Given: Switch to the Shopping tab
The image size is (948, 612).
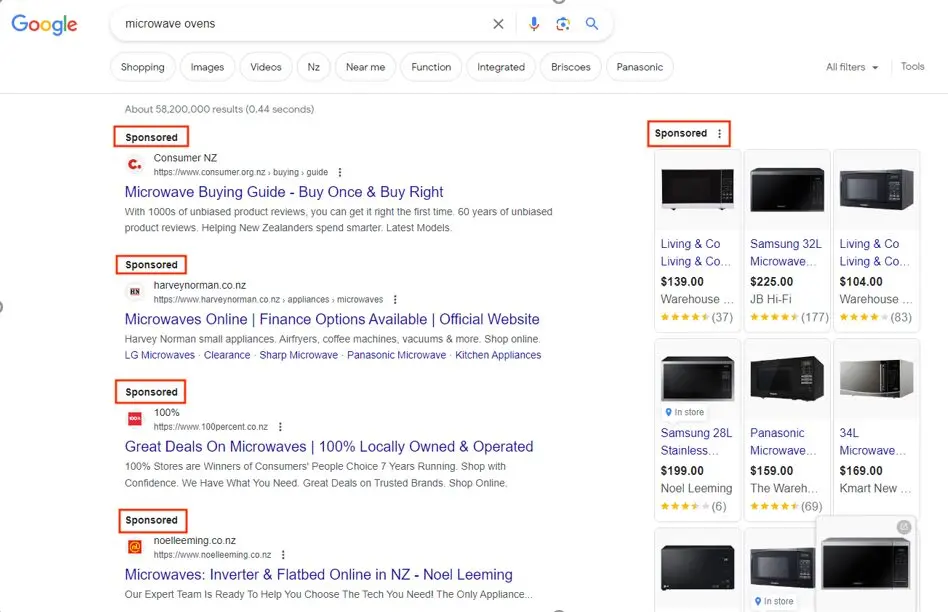Looking at the screenshot, I should coord(142,67).
